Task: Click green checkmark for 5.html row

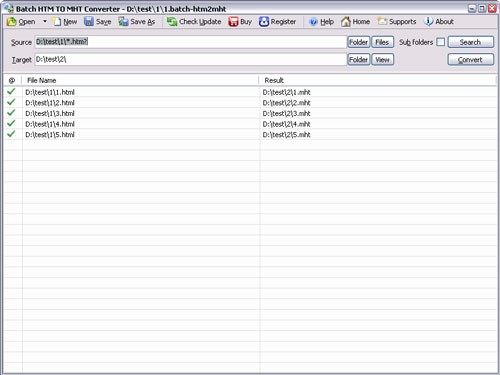Action: 11,134
